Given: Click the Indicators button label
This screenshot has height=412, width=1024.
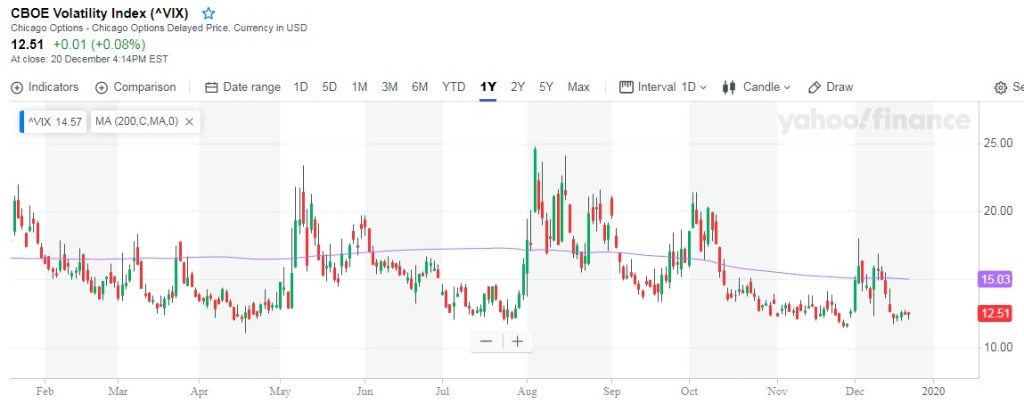Looking at the screenshot, I should click(54, 87).
